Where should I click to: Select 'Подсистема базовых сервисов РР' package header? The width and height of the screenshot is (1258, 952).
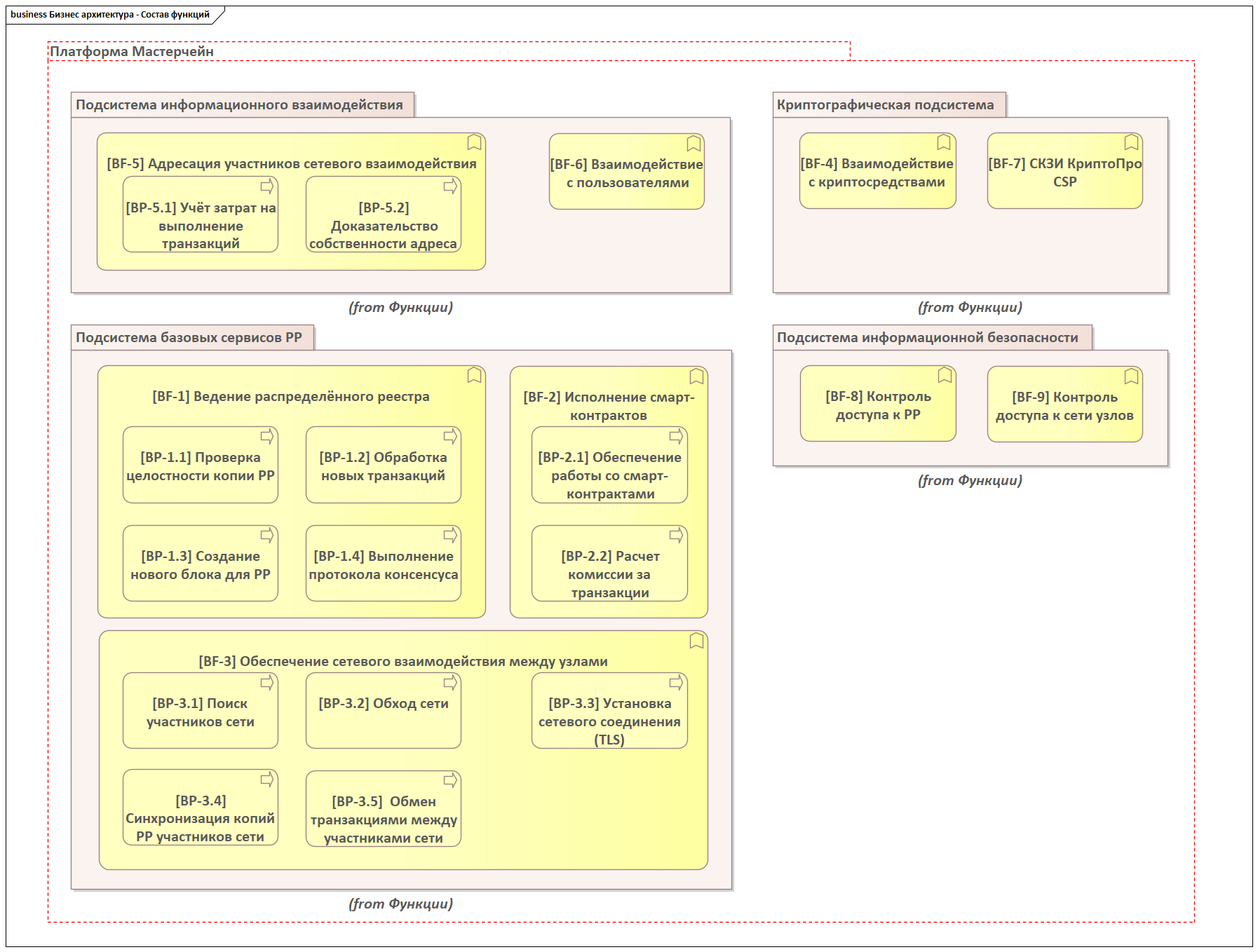pyautogui.click(x=189, y=338)
